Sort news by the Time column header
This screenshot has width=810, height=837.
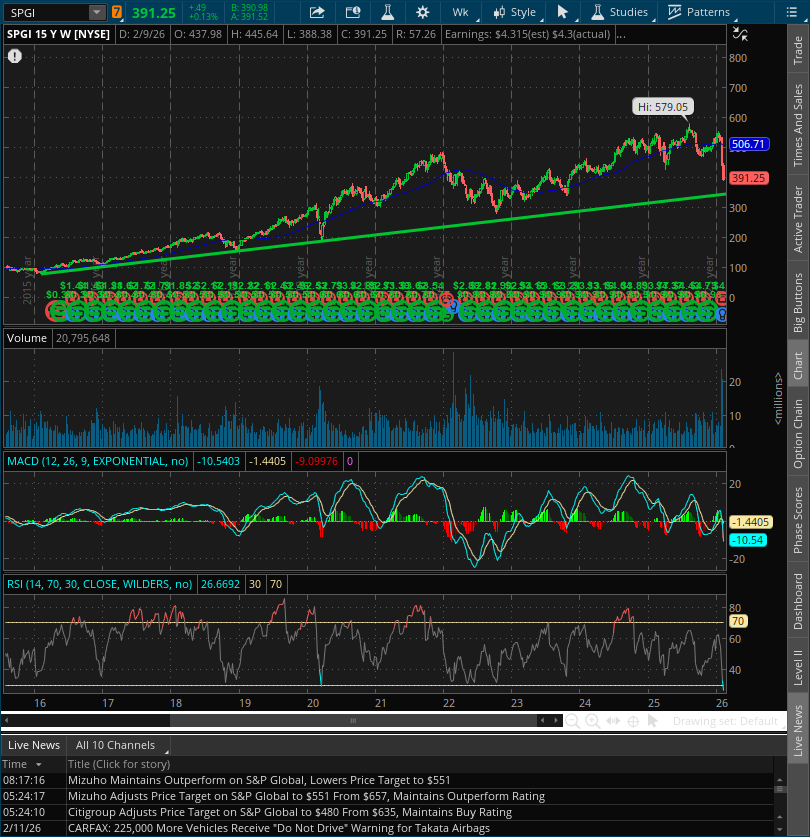point(33,764)
